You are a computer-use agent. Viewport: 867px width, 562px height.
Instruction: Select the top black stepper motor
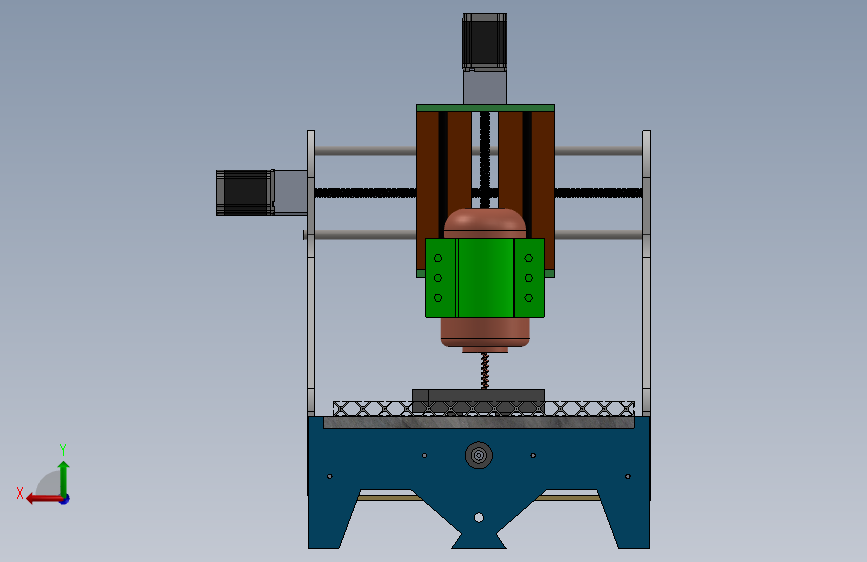[x=484, y=42]
